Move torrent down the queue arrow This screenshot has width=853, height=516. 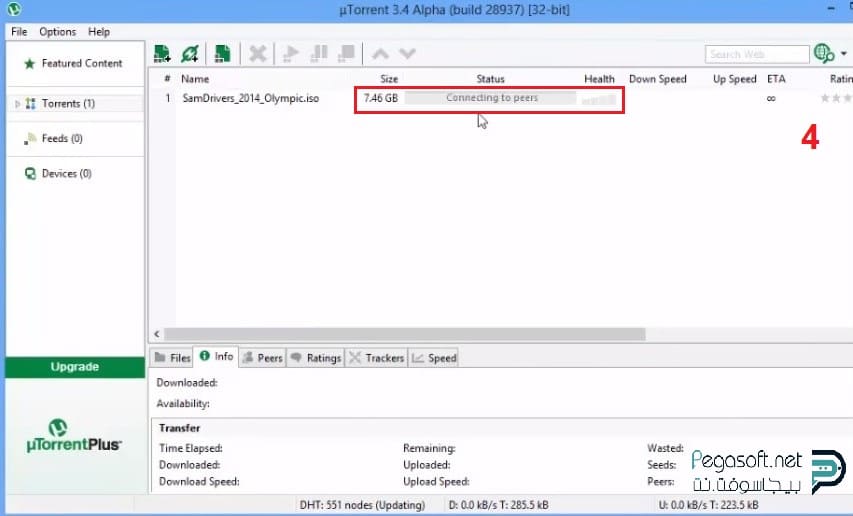(407, 54)
